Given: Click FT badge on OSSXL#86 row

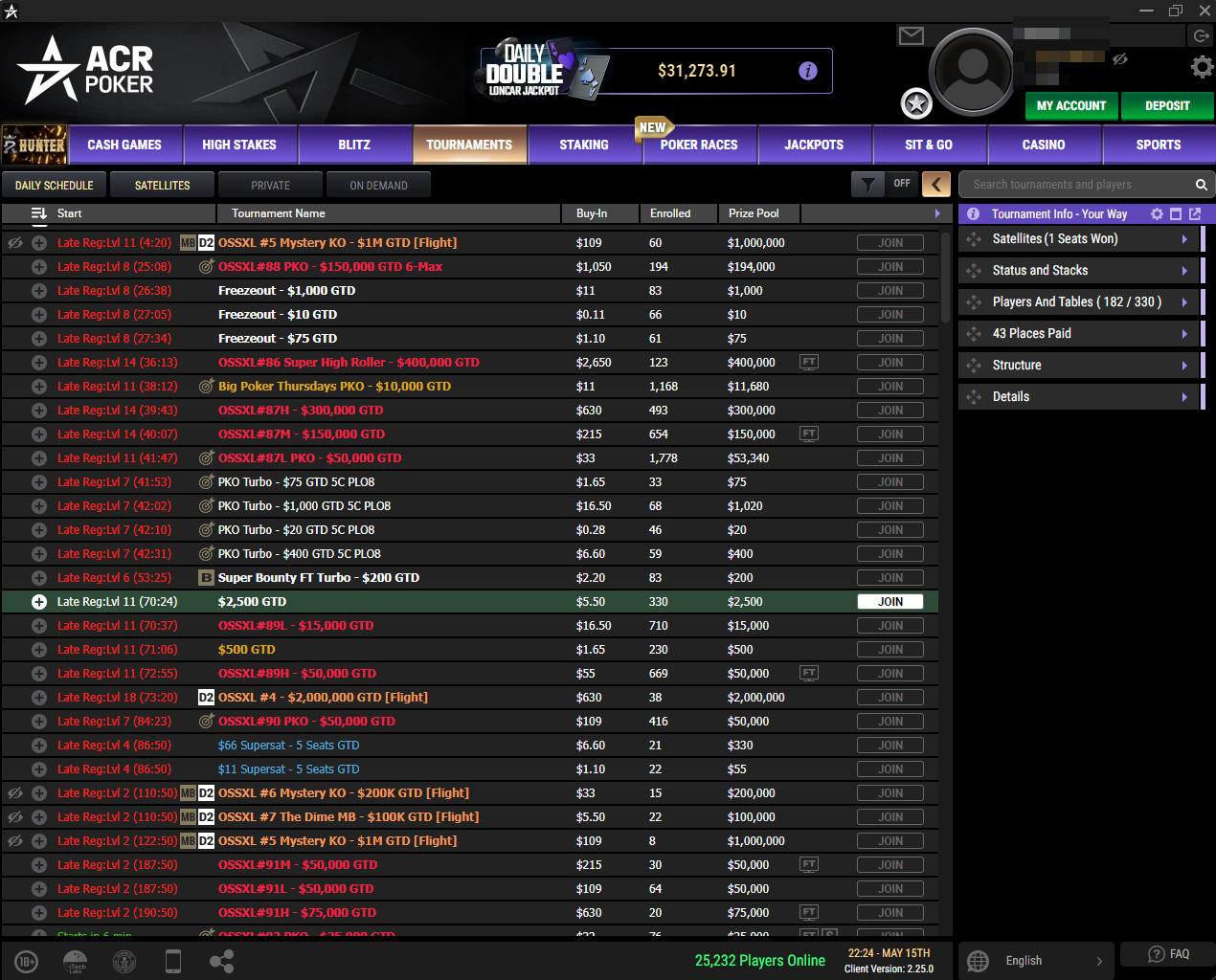Looking at the screenshot, I should pyautogui.click(x=809, y=362).
